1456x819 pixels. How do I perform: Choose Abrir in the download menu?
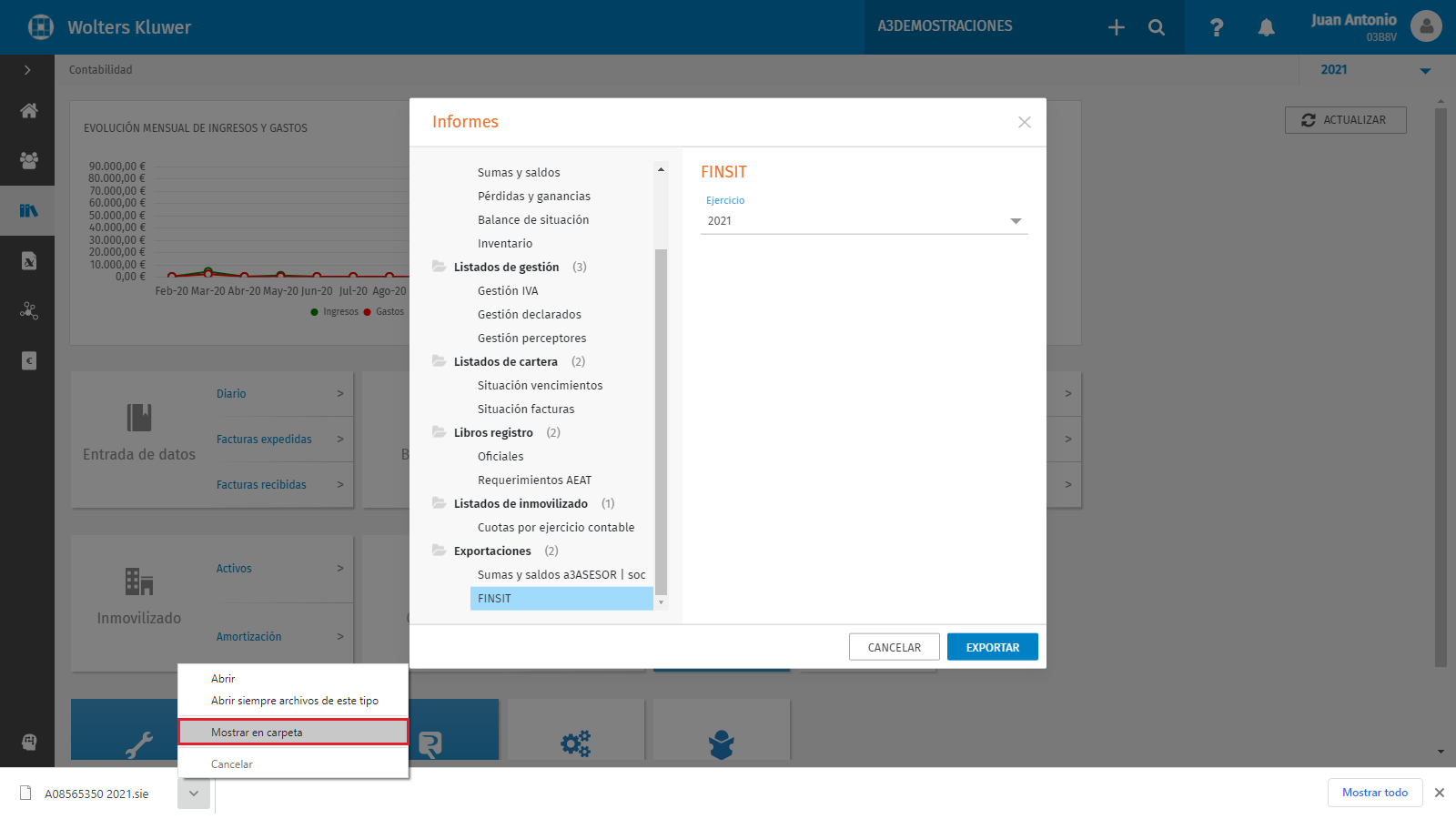pos(293,679)
